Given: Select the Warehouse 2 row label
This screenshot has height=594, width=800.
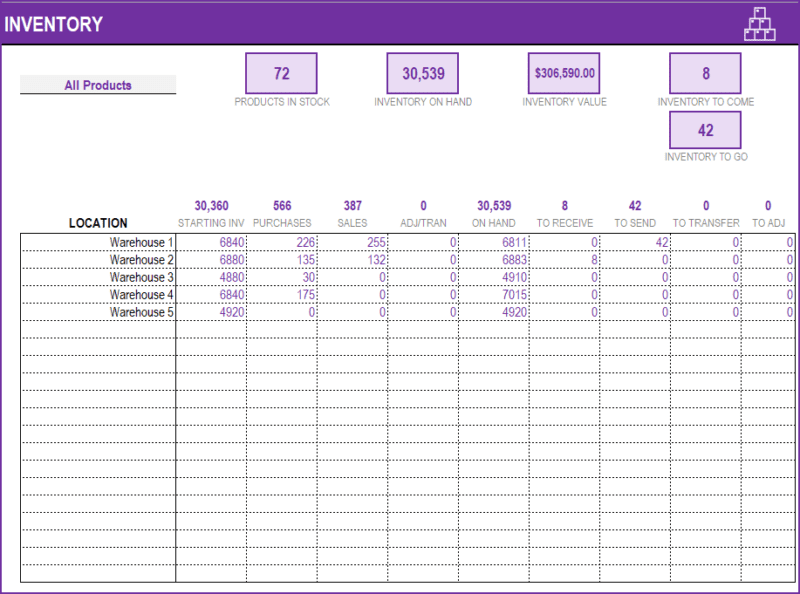Looking at the screenshot, I should (140, 260).
